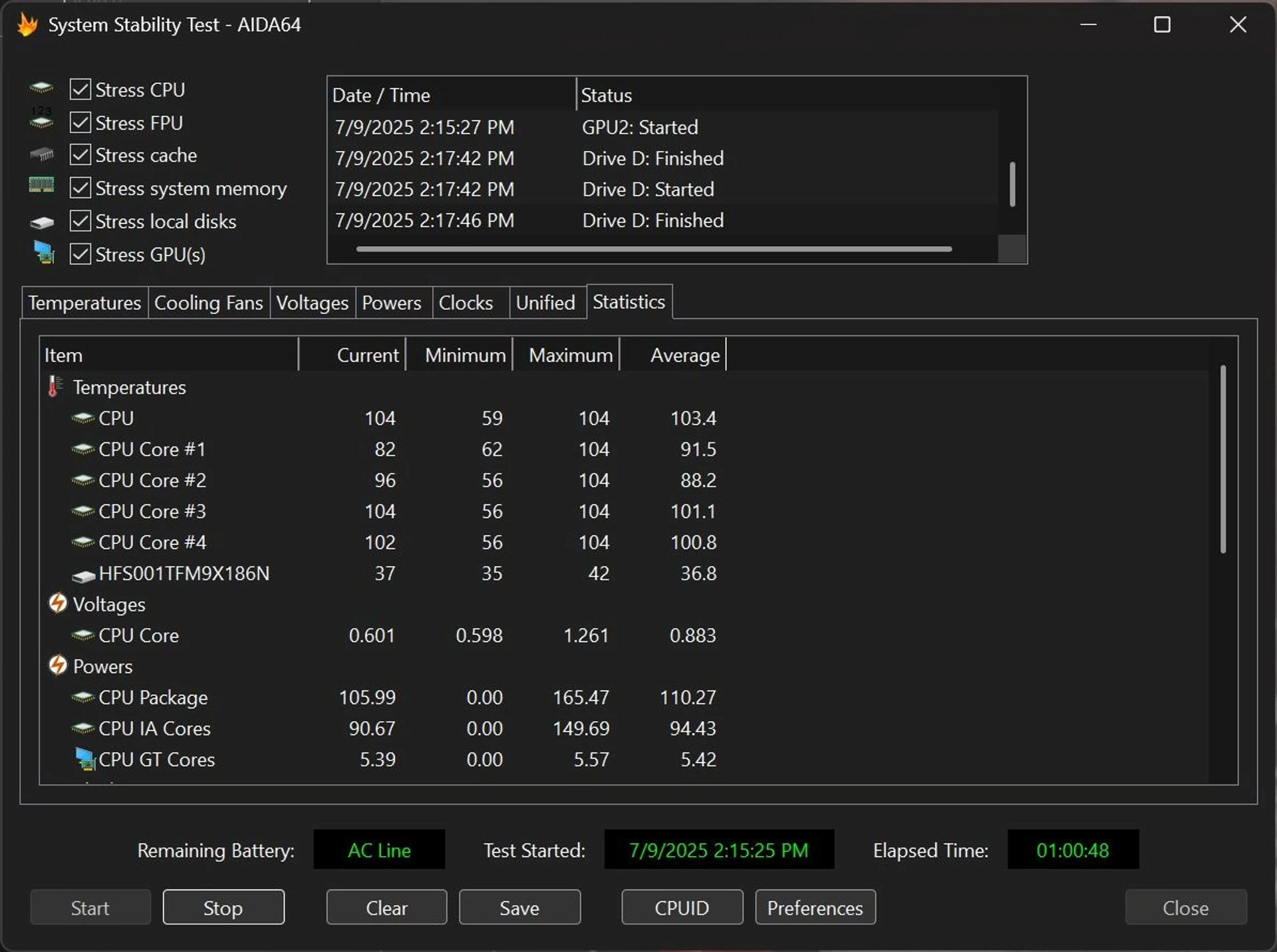Click the AIDA64 flame icon in title bar
Image resolution: width=1277 pixels, height=952 pixels.
(27, 25)
